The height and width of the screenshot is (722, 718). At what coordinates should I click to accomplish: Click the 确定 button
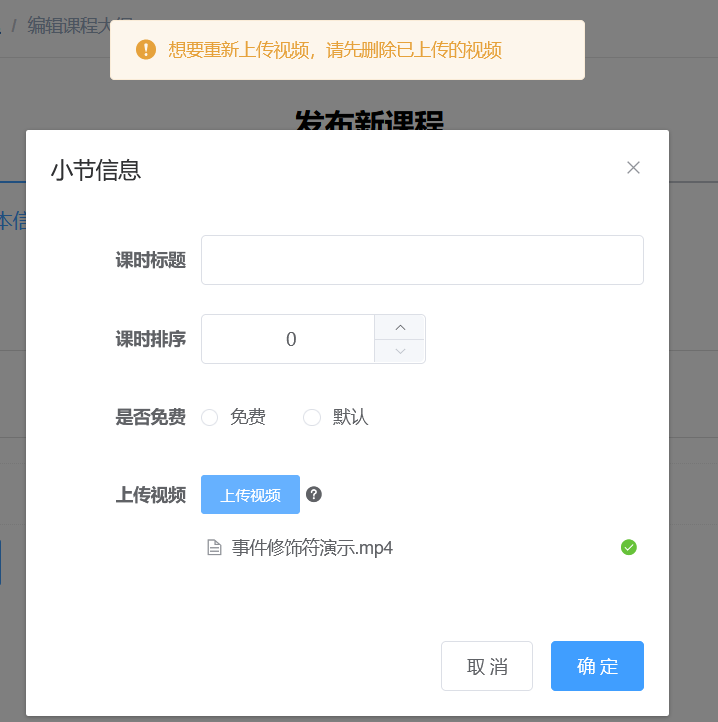point(597,666)
